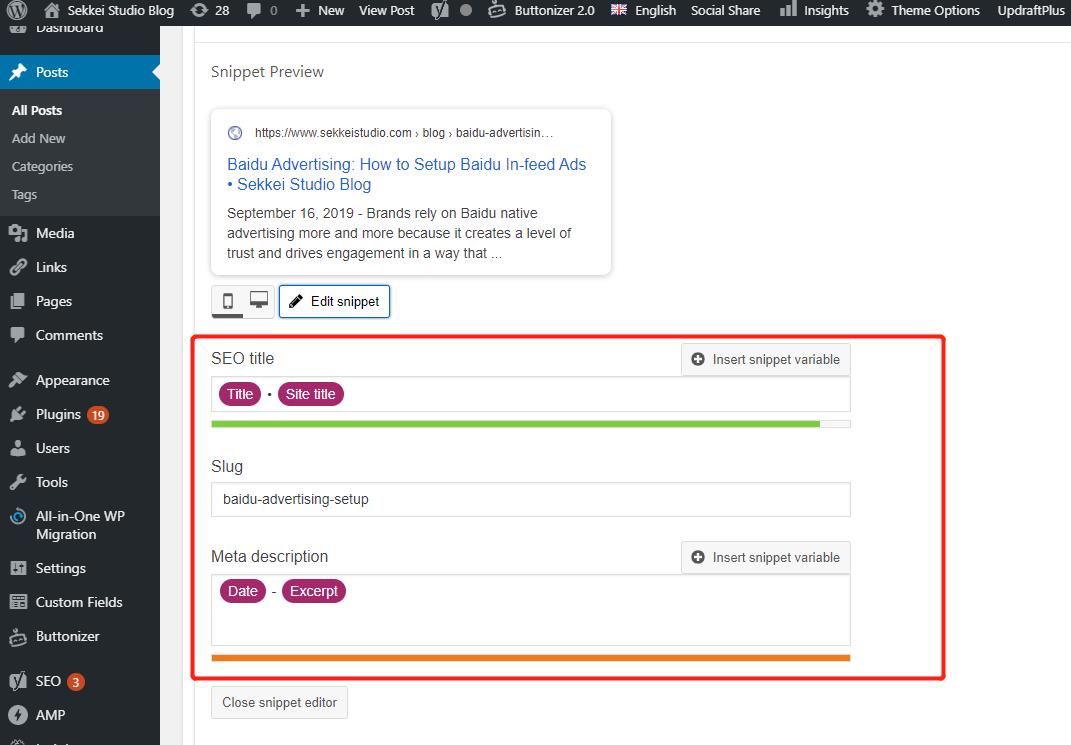1071x745 pixels.
Task: Open the Yoast SEO icon in admin bar
Action: [x=439, y=10]
